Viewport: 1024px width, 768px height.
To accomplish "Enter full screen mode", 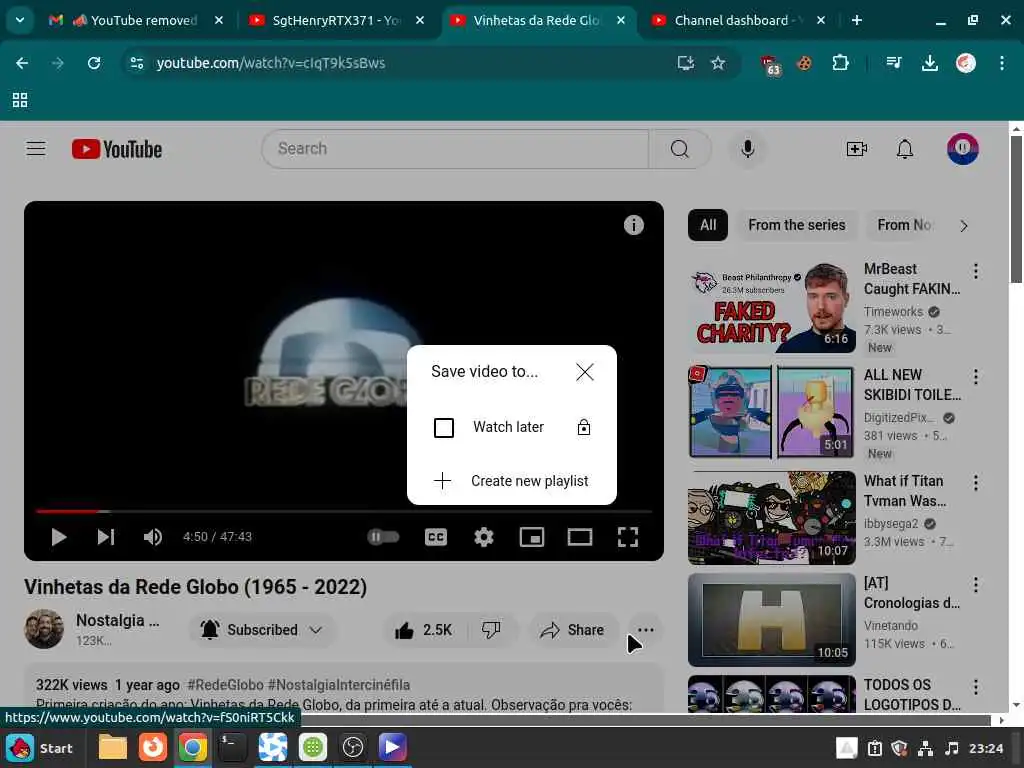I will (628, 537).
